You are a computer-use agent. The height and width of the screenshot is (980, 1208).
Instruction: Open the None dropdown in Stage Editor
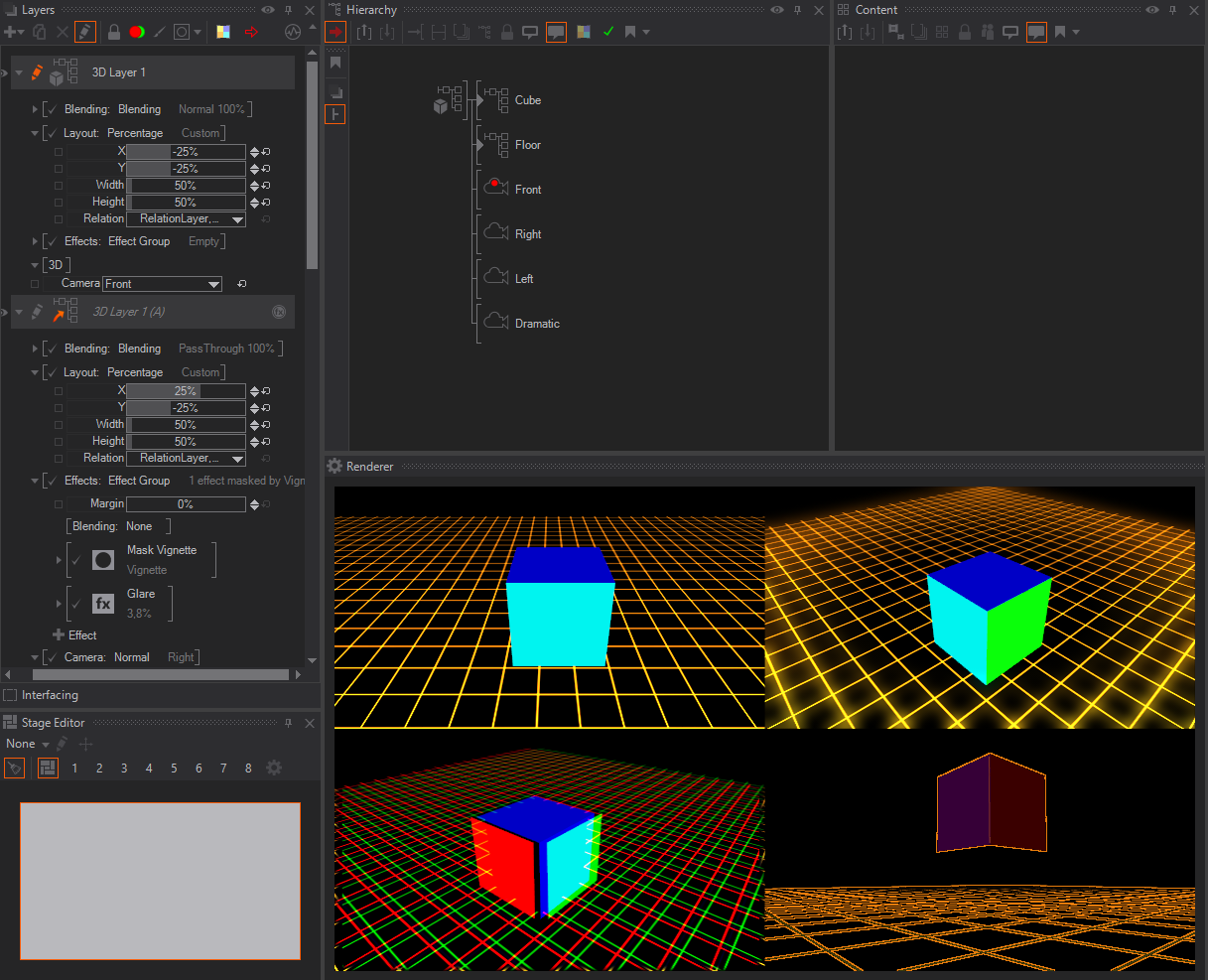pyautogui.click(x=27, y=744)
